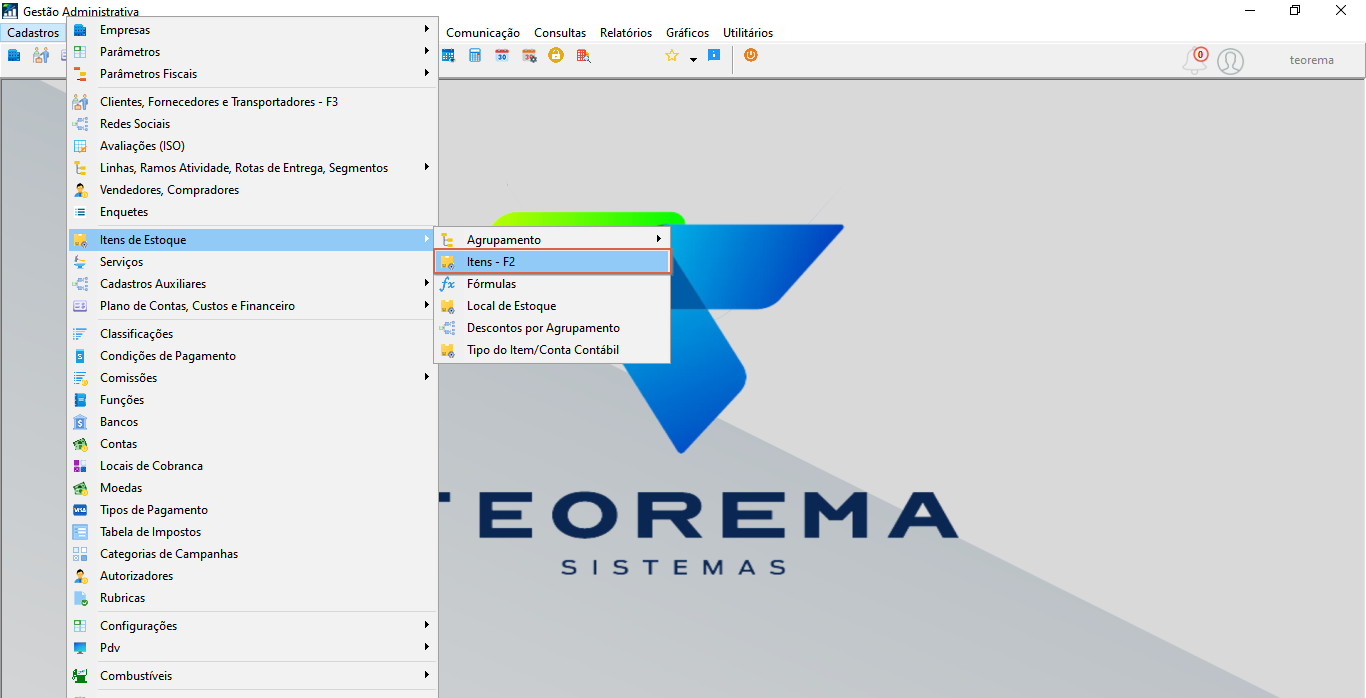Open the notifications bell icon

pos(1194,61)
